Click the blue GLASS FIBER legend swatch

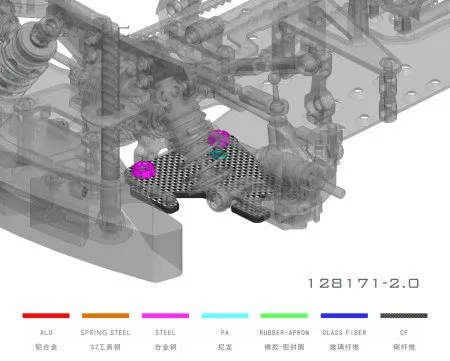344,315
